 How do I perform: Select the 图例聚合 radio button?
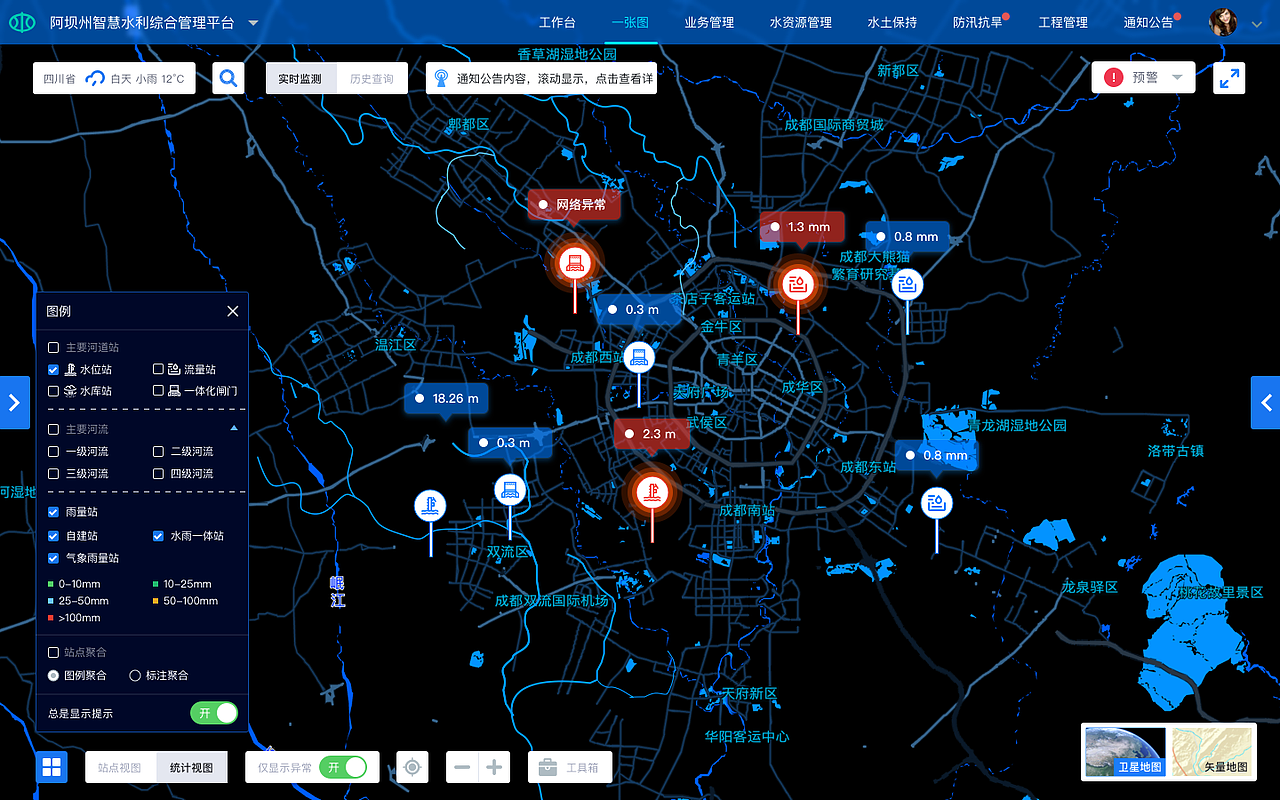click(54, 676)
